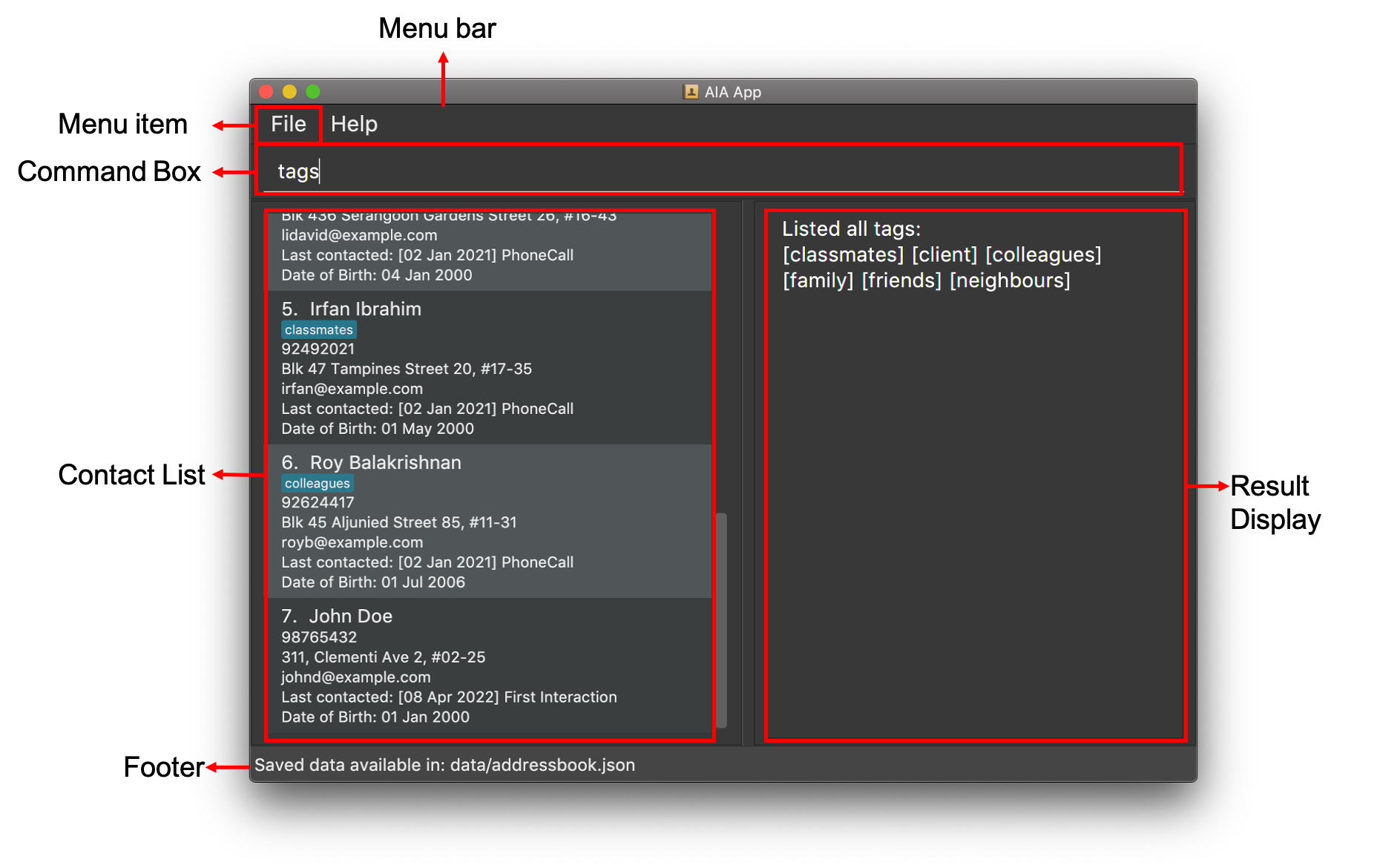The height and width of the screenshot is (868, 1400).
Task: Click phone number 92624417
Action: tap(318, 502)
